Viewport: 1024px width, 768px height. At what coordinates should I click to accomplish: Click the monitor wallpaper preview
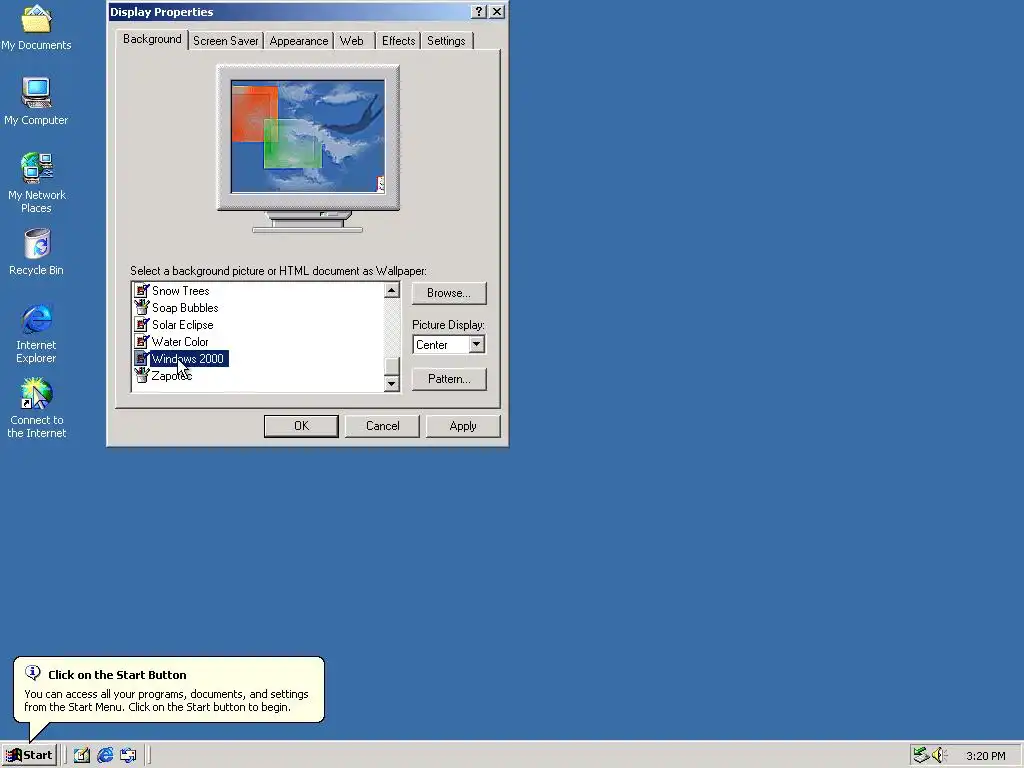click(308, 136)
